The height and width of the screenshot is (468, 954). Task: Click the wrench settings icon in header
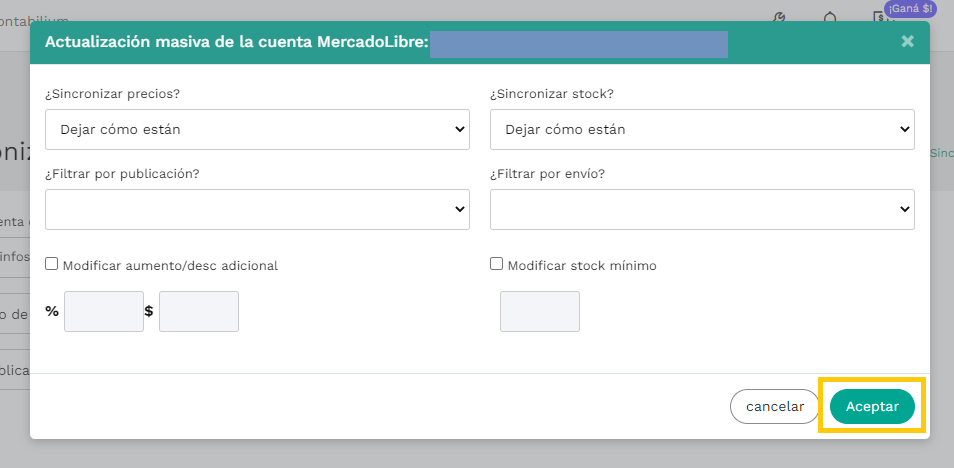click(782, 17)
